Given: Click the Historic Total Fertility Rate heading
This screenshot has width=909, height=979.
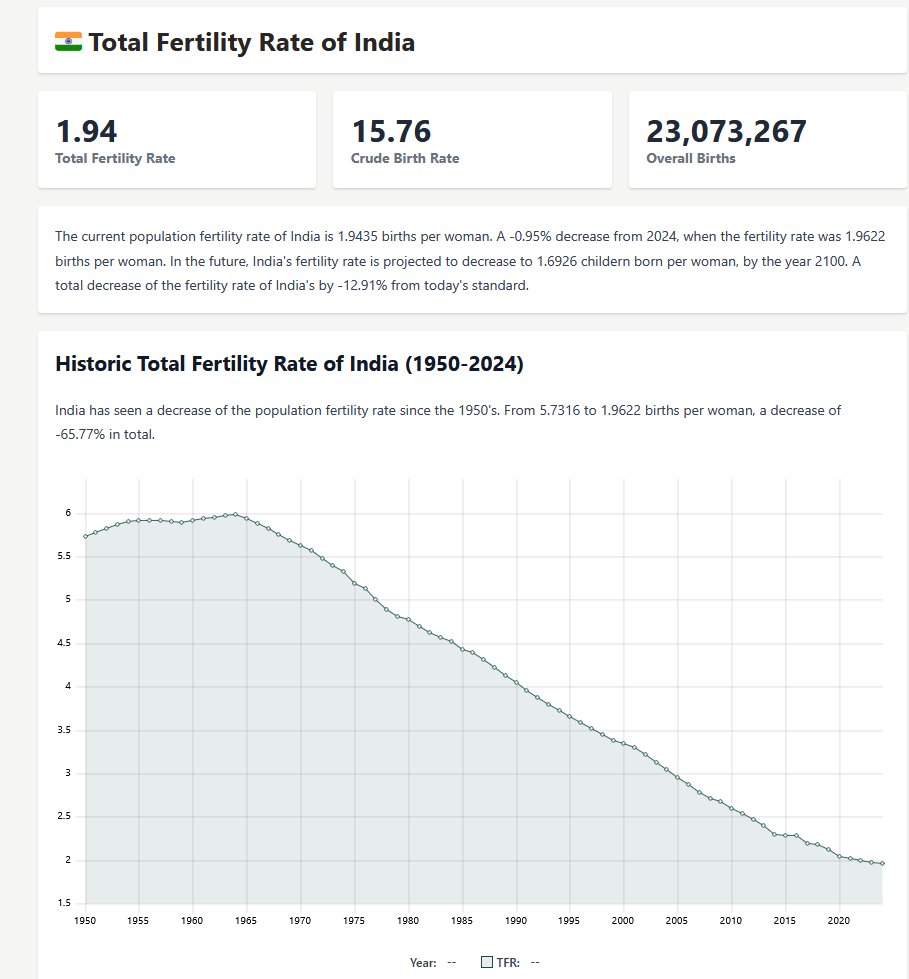Looking at the screenshot, I should tap(289, 364).
